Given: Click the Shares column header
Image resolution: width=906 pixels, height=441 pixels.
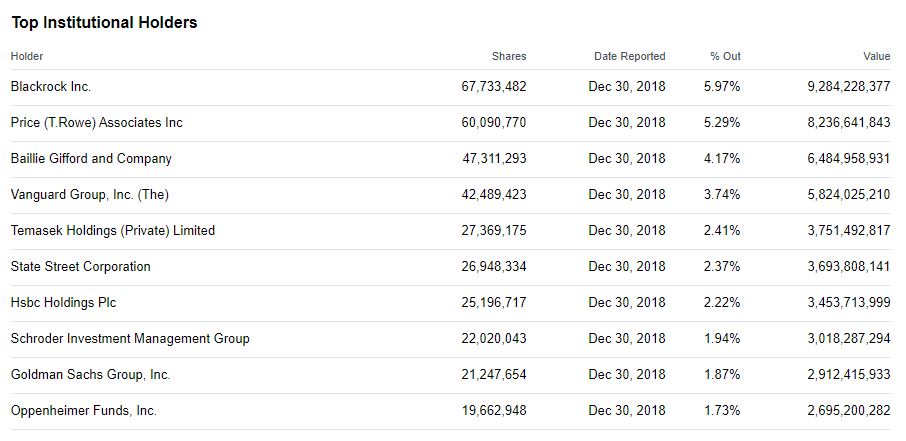Looking at the screenshot, I should [x=509, y=57].
